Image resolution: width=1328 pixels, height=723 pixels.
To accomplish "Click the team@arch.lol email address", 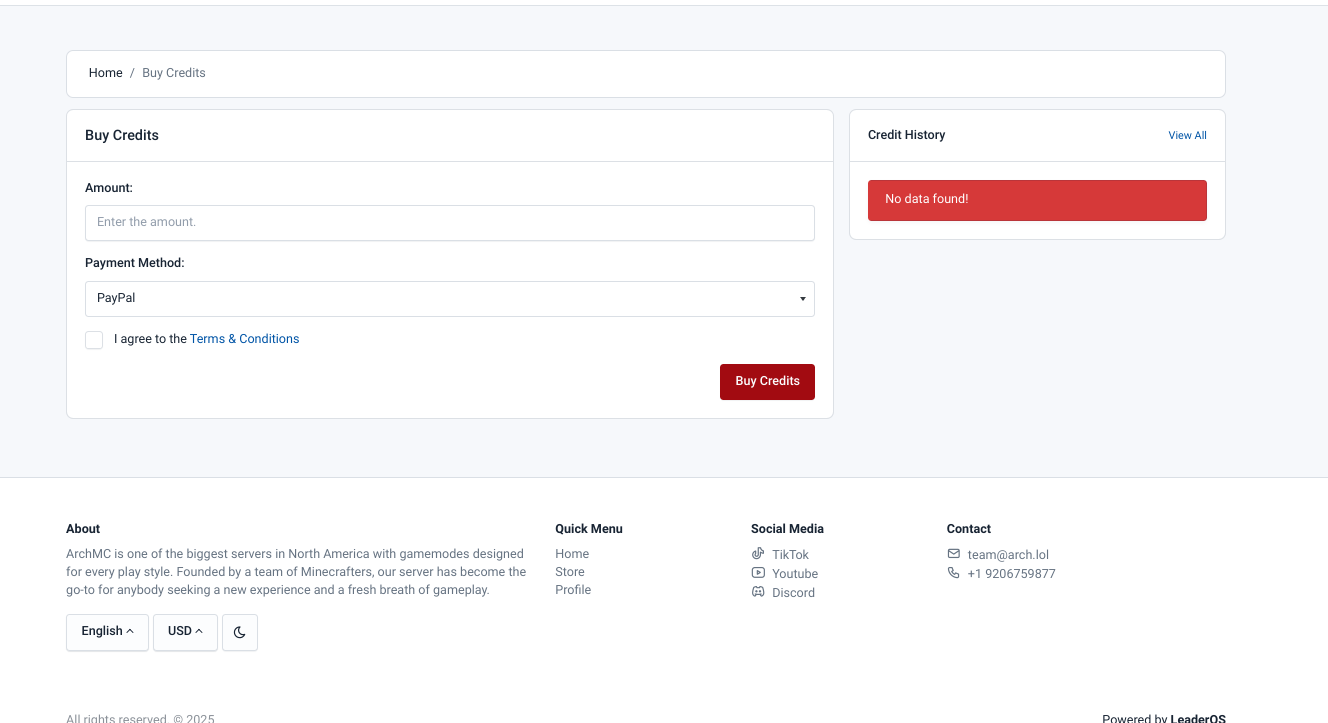I will 1008,555.
